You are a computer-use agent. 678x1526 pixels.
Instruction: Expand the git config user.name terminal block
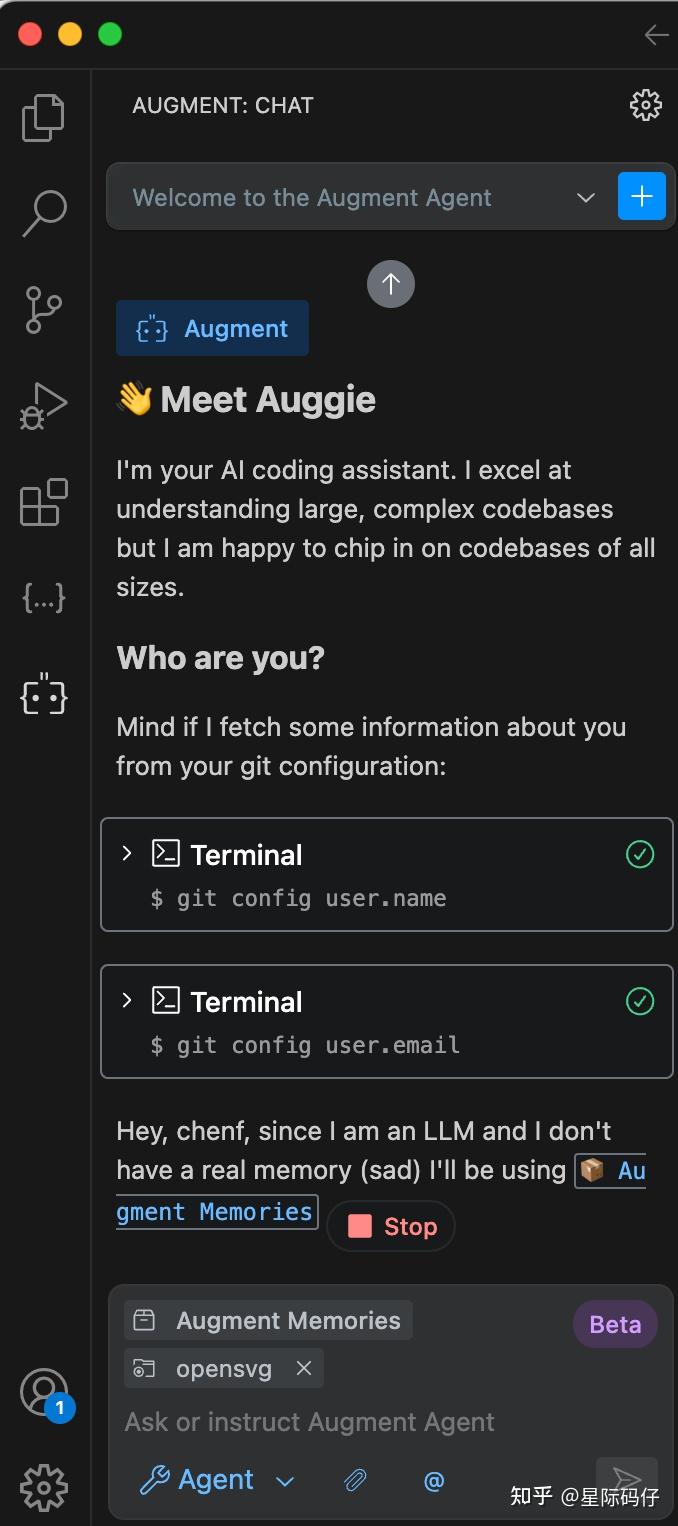(x=126, y=854)
